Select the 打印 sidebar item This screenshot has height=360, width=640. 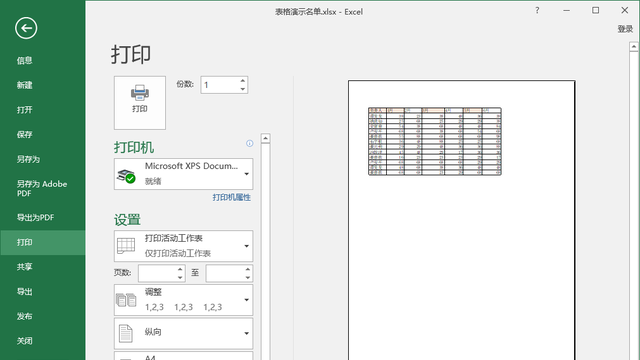(x=42, y=242)
